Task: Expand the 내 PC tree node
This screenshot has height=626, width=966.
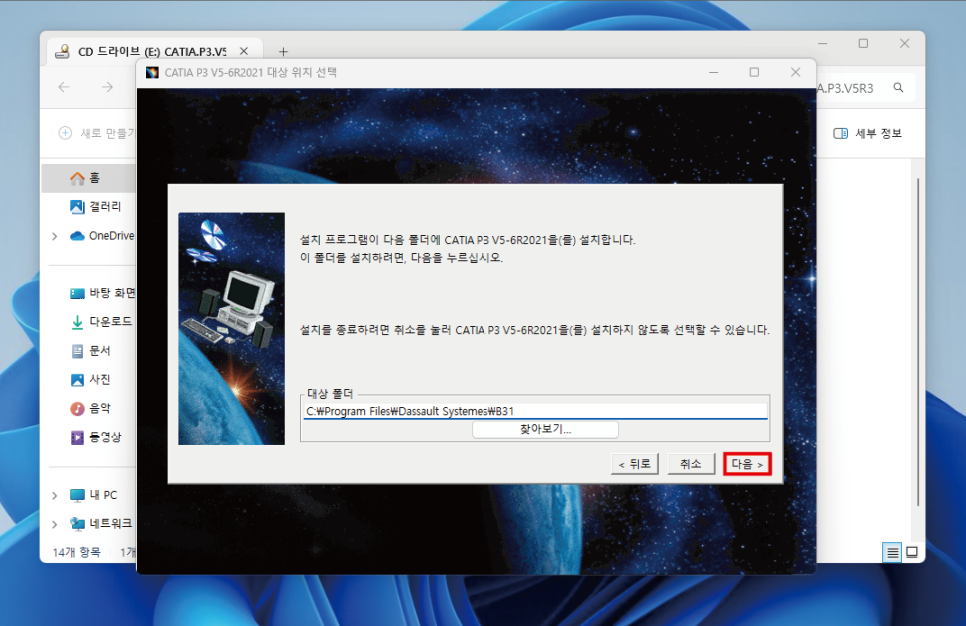Action: pyautogui.click(x=55, y=495)
